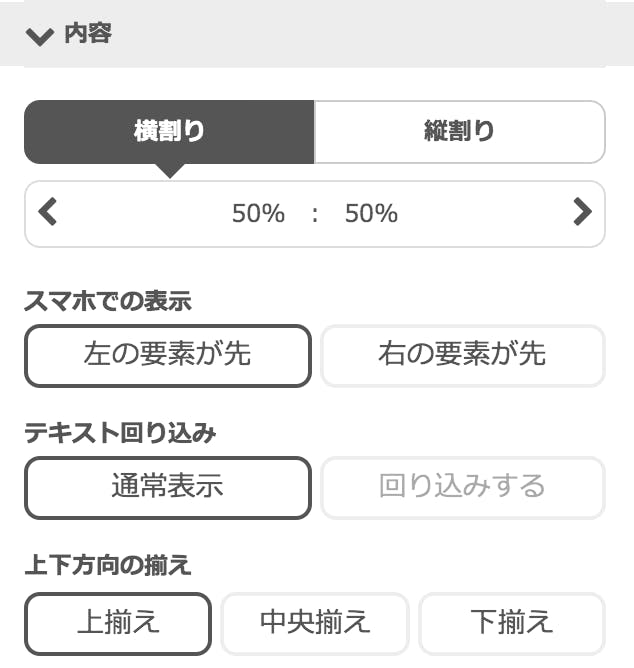The image size is (634, 668).
Task: Click the right arrow to increase ratio
Action: click(582, 212)
